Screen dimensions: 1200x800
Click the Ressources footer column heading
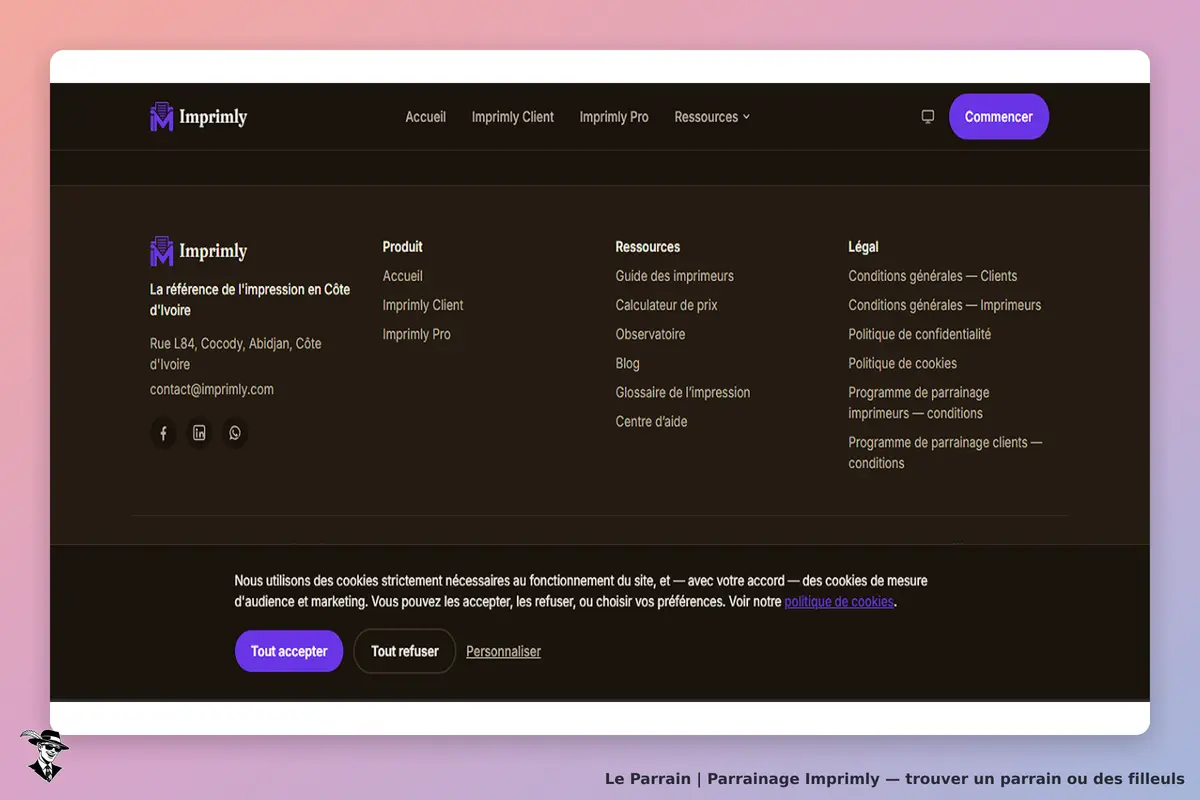648,246
